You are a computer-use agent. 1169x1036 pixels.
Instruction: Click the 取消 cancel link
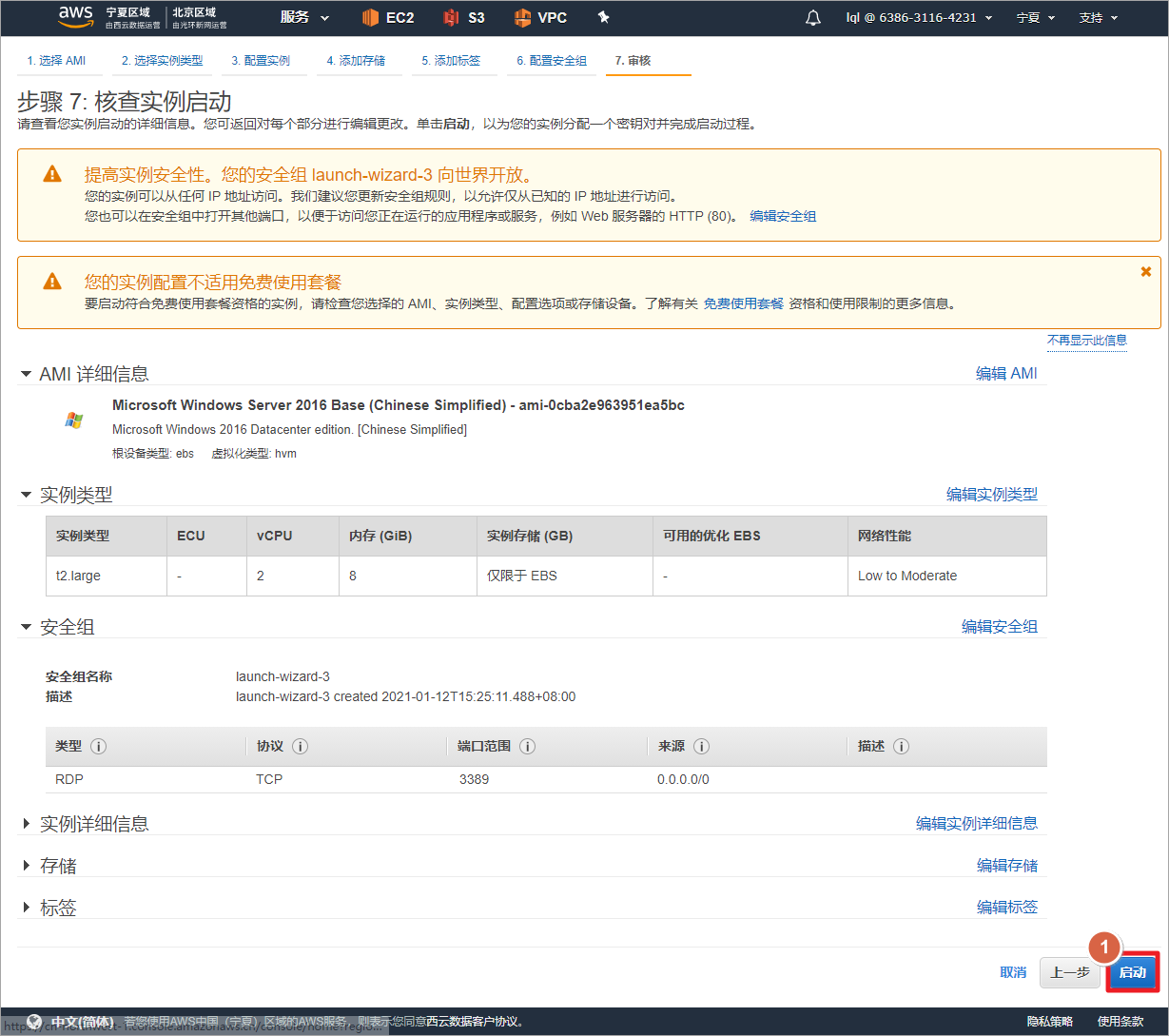tap(1013, 972)
